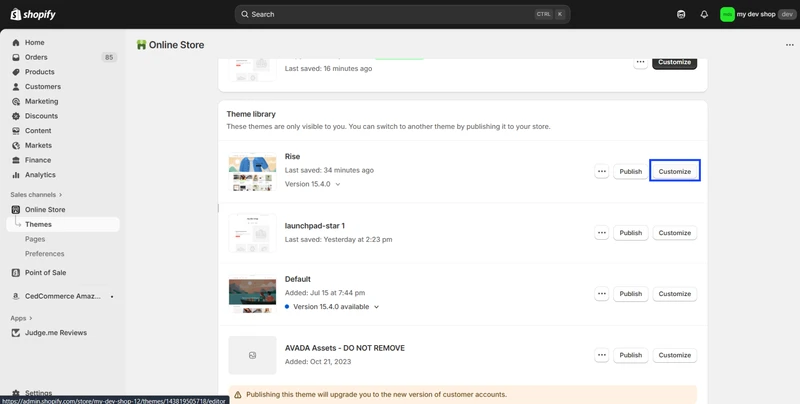Click the Shopify logo
The height and width of the screenshot is (404, 800).
coord(33,14)
